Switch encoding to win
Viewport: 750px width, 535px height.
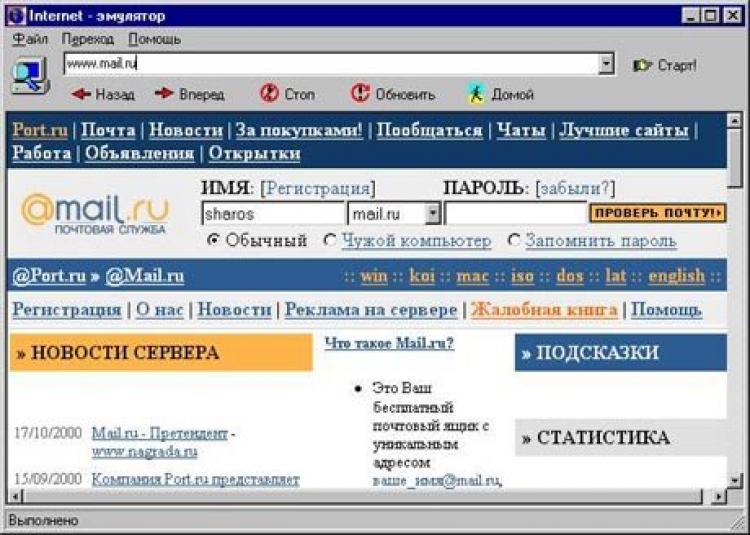point(374,276)
